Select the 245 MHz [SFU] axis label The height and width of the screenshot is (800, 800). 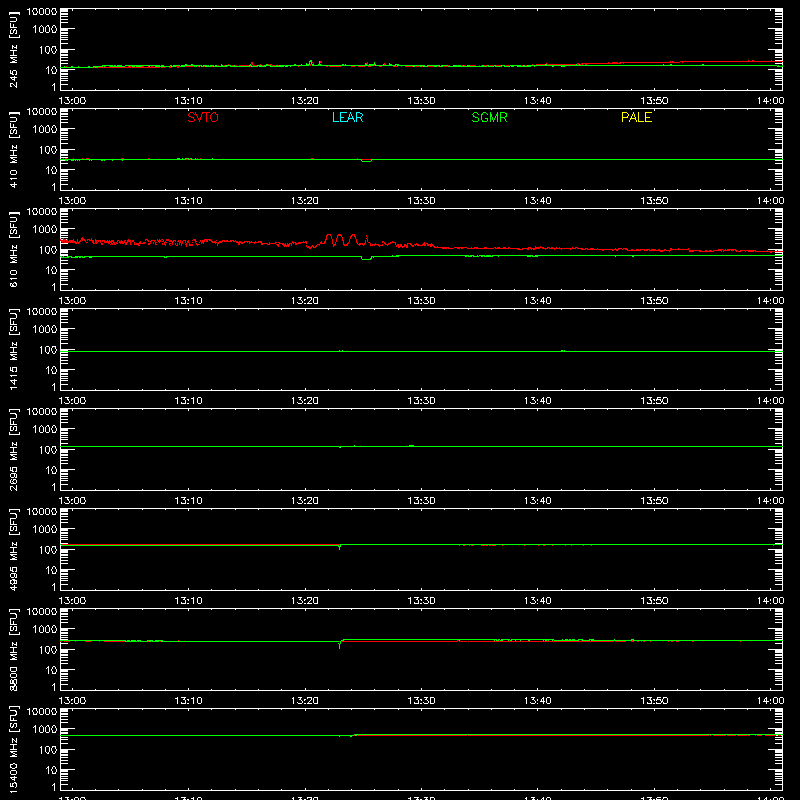click(x=13, y=49)
